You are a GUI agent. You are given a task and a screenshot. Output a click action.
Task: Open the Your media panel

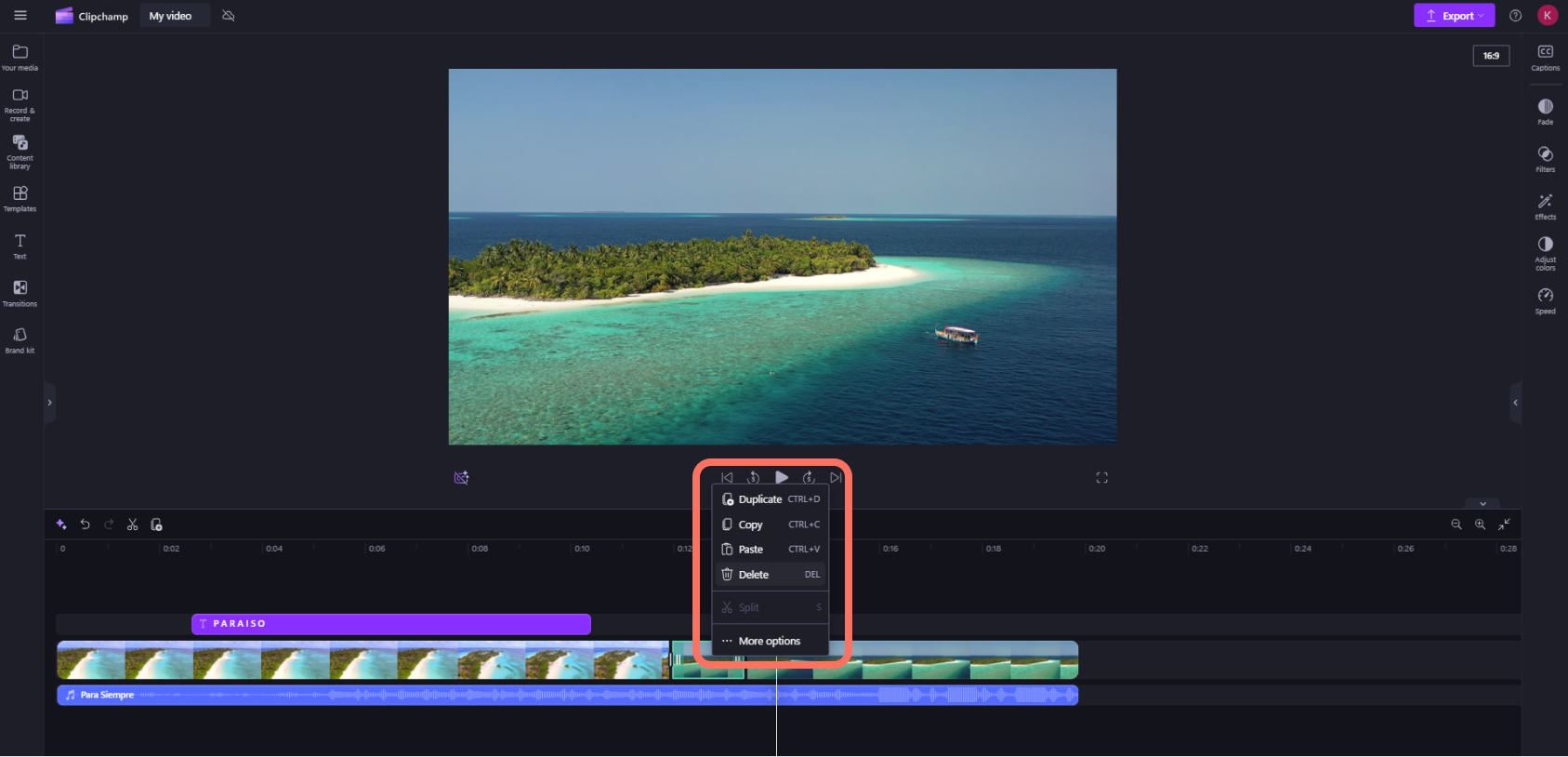point(20,57)
